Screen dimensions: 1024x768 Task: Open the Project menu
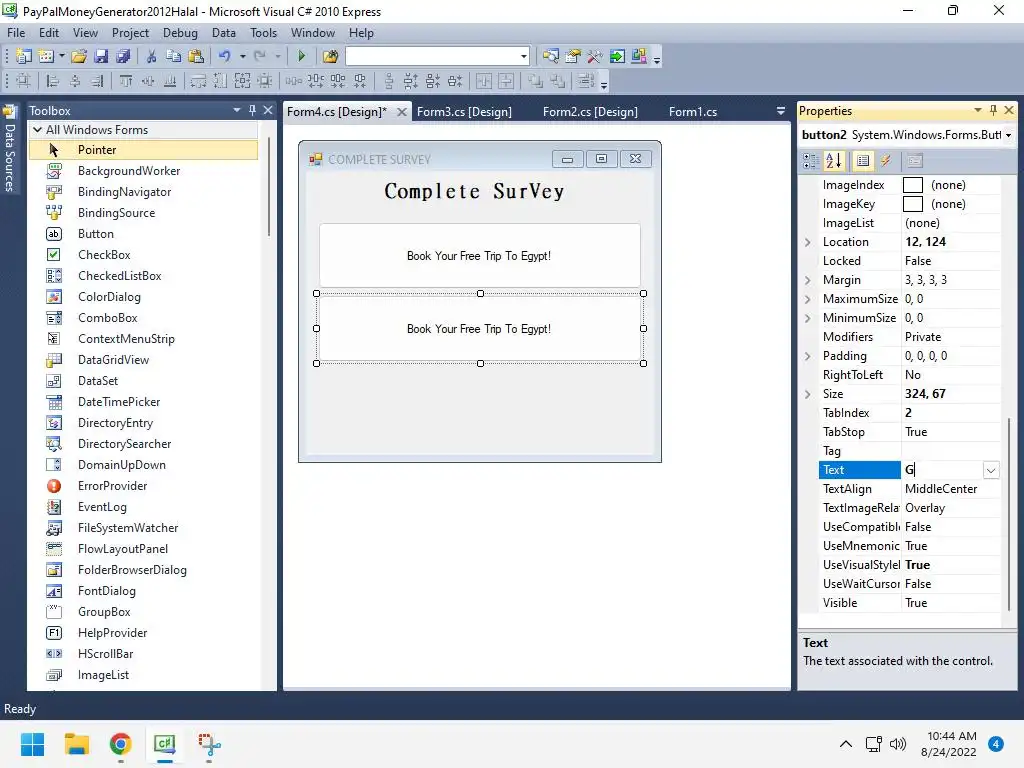click(x=130, y=33)
